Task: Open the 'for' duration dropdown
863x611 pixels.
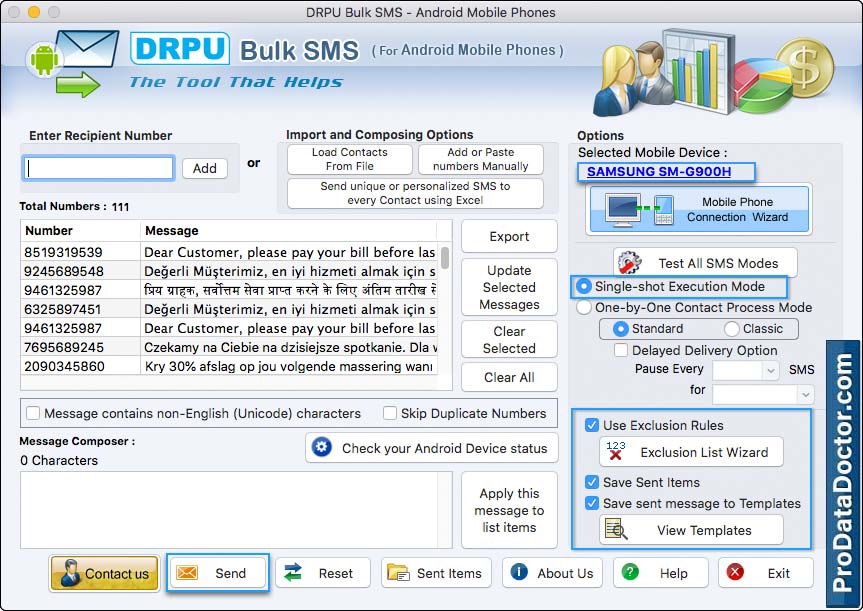Action: [763, 394]
